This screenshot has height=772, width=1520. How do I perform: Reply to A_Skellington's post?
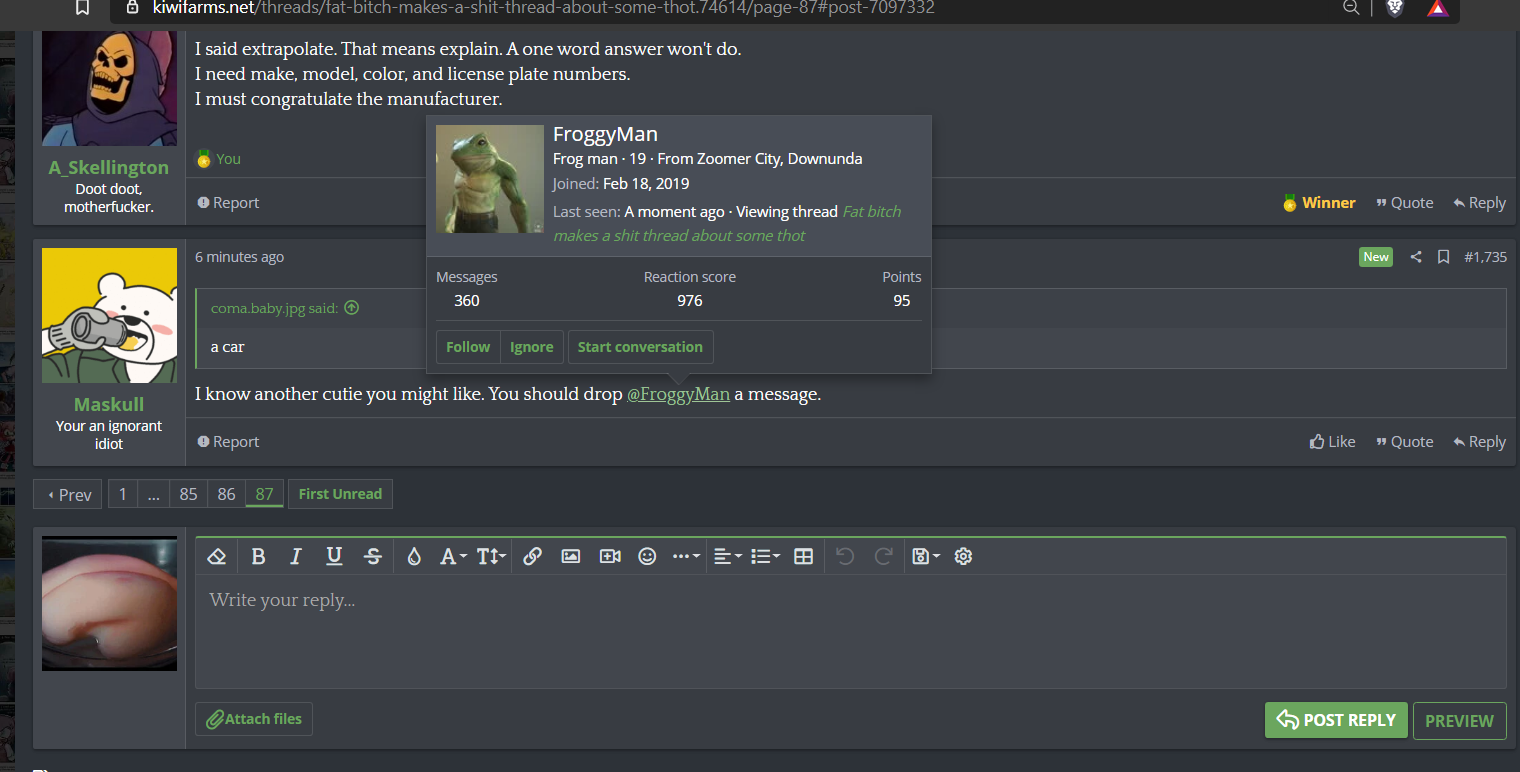pyautogui.click(x=1479, y=203)
